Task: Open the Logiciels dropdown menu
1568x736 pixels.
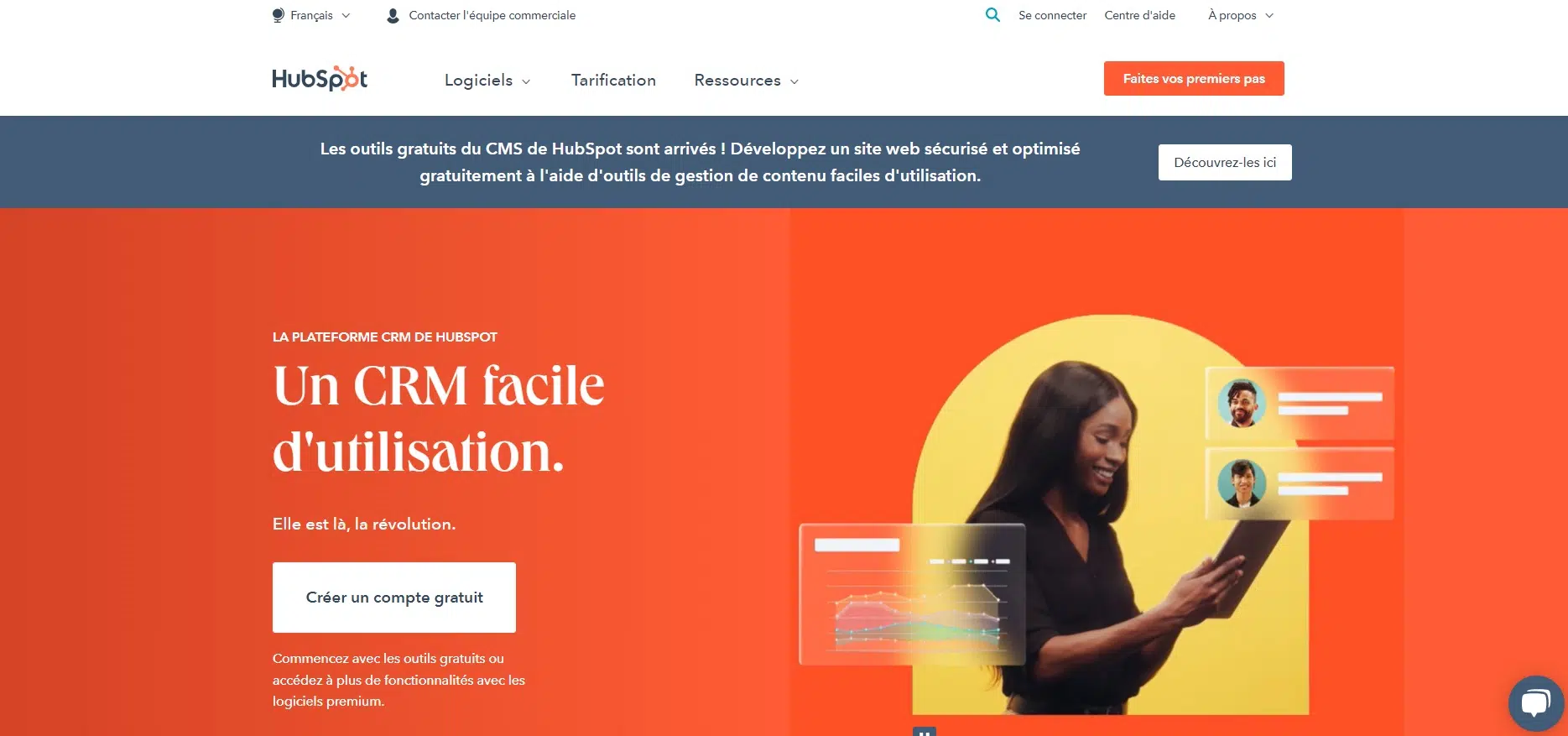Action: pos(487,81)
